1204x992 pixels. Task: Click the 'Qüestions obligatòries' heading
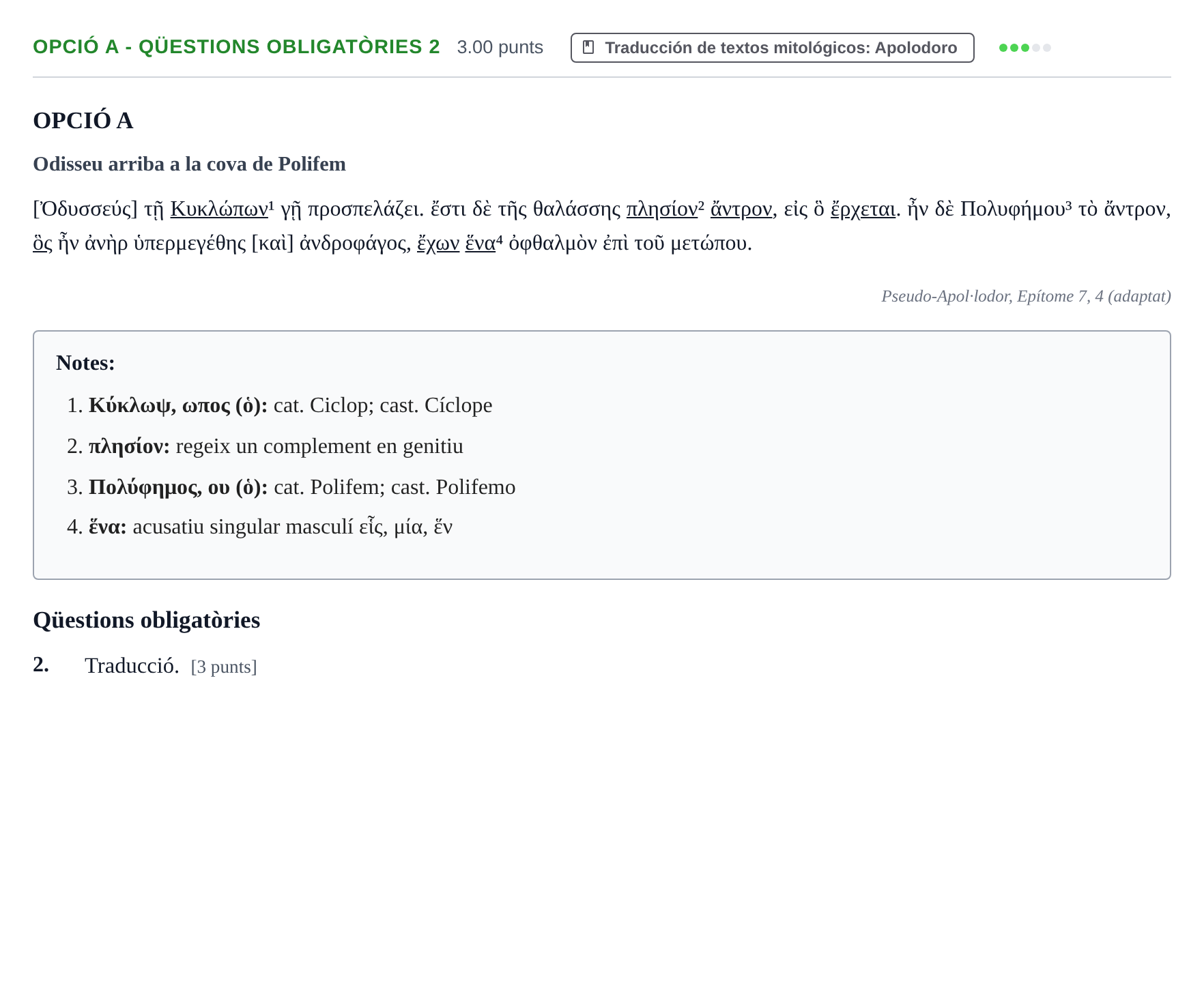point(146,620)
